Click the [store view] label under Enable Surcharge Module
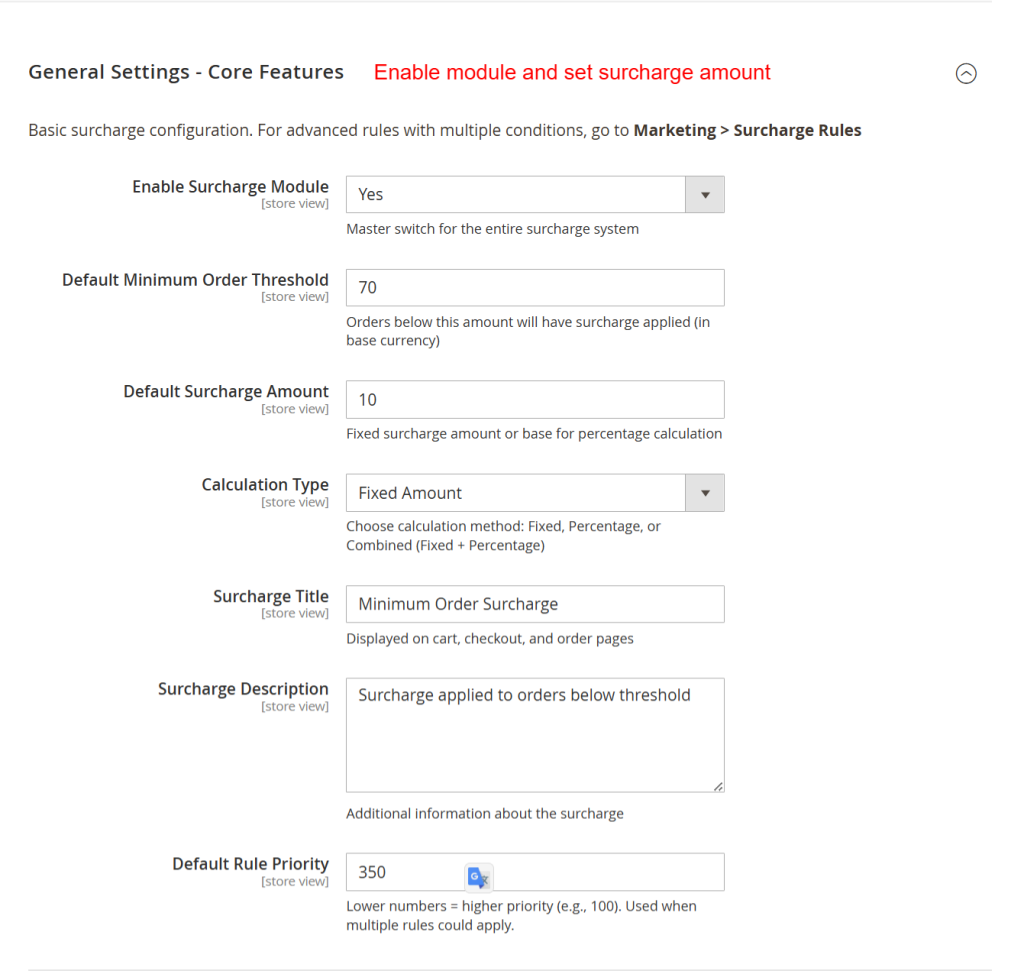Viewport: 1024px width, 971px height. pyautogui.click(x=295, y=203)
